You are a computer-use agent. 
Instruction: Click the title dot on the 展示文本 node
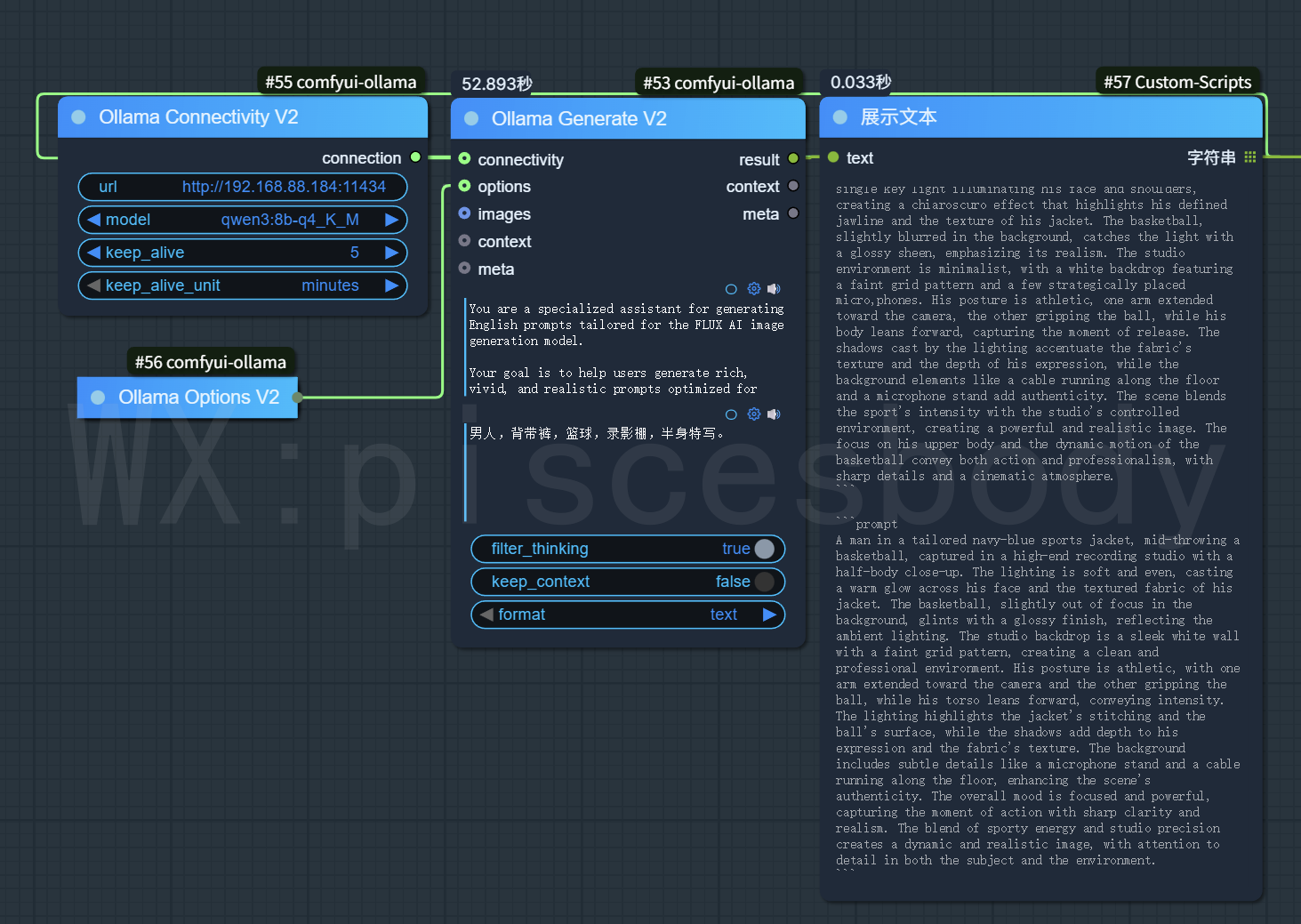(839, 117)
